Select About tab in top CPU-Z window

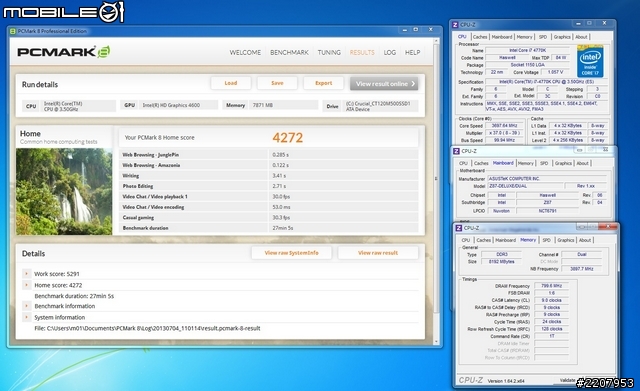click(581, 37)
